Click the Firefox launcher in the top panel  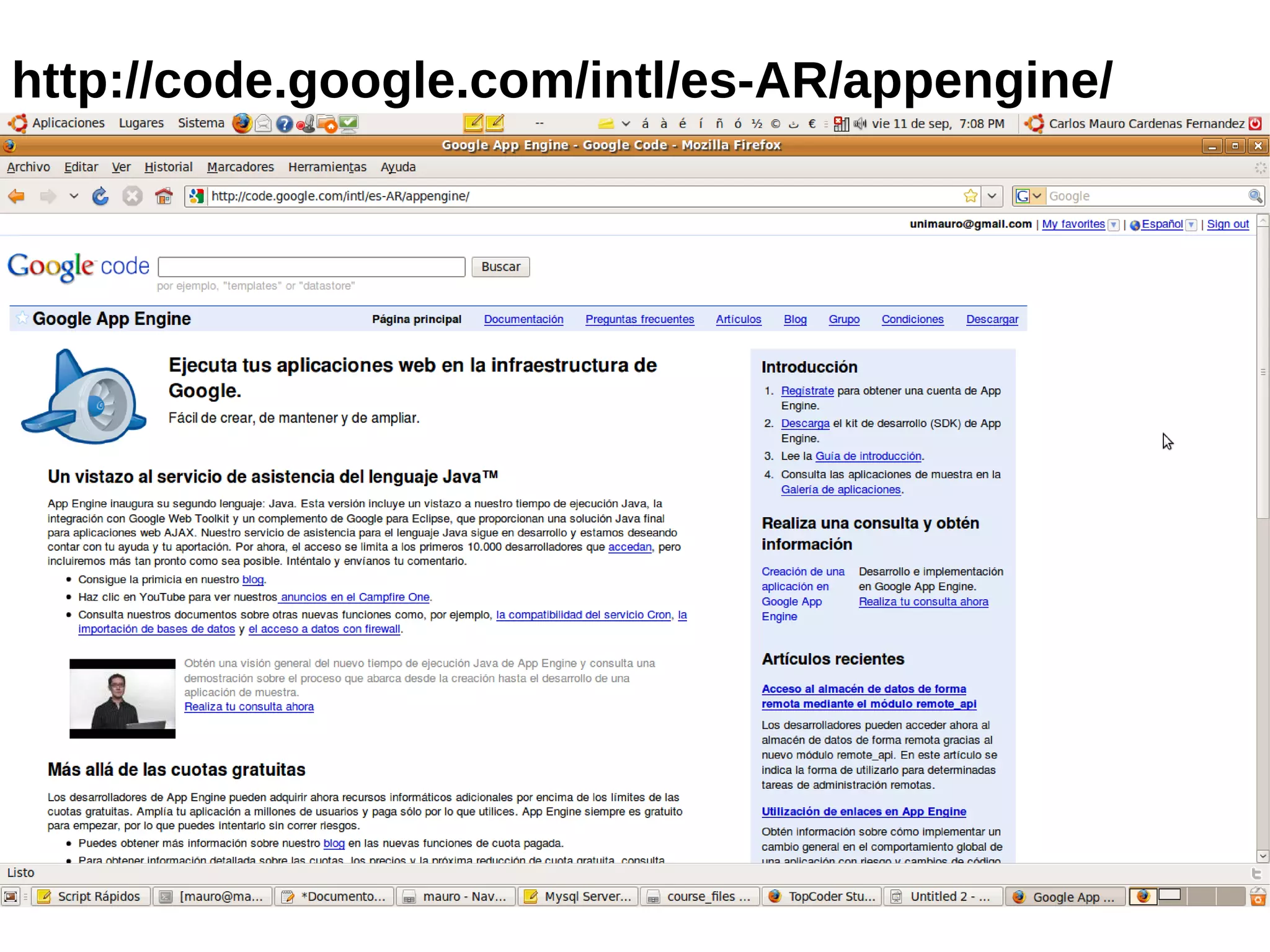point(242,123)
